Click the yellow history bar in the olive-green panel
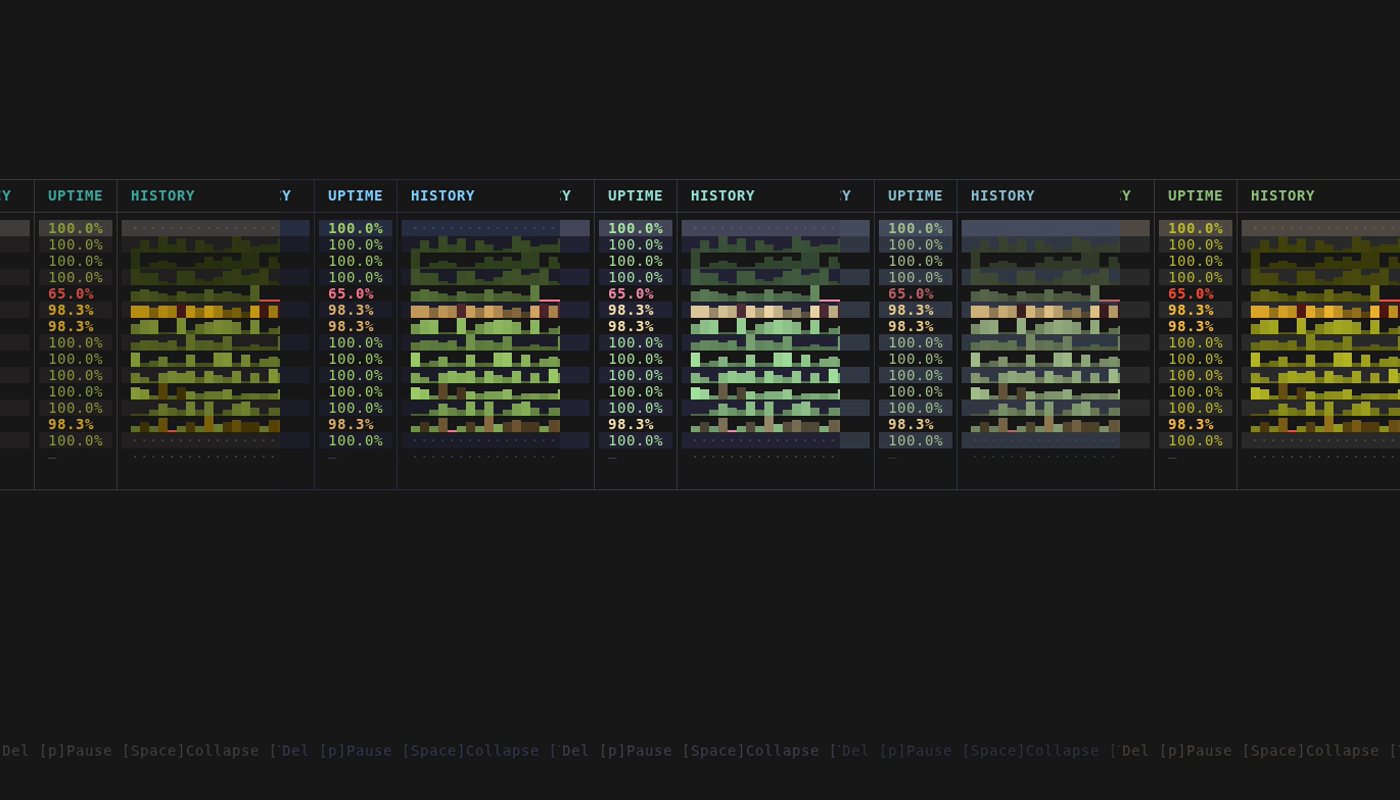This screenshot has width=1400, height=800. point(1325,312)
